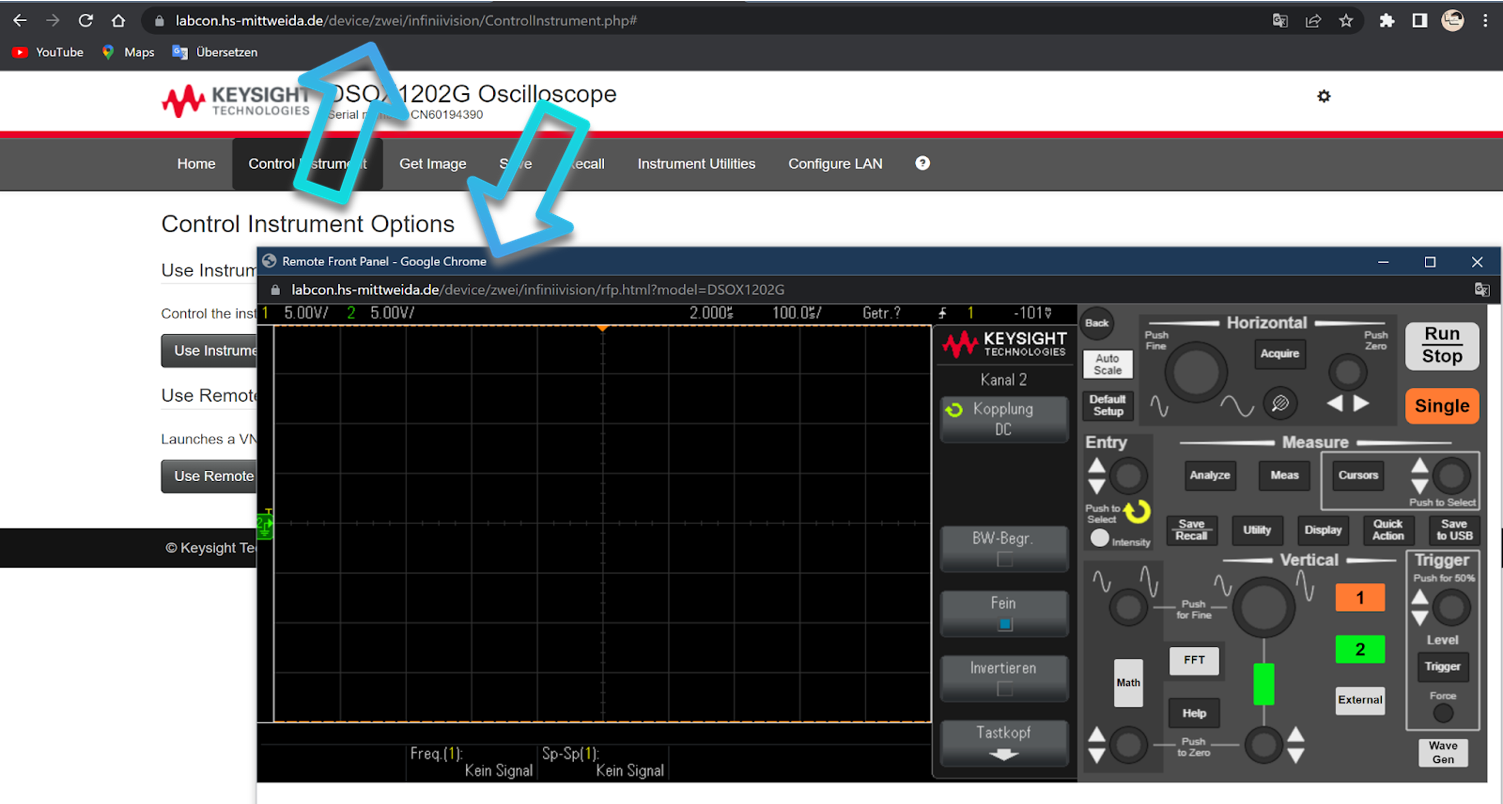Open the Keysight settings gear icon
1503x804 pixels.
(x=1324, y=96)
